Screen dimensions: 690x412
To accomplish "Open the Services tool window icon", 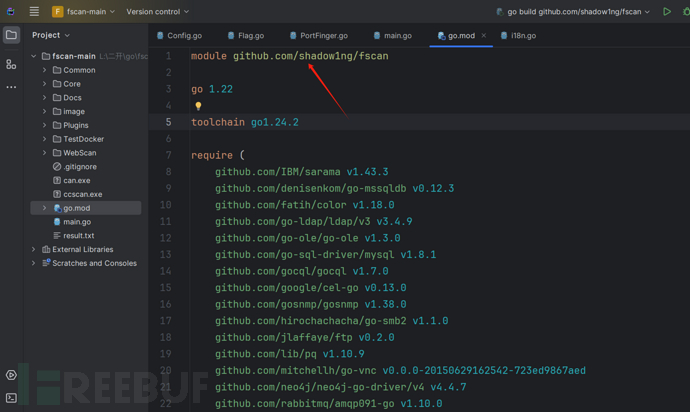I will [x=11, y=375].
